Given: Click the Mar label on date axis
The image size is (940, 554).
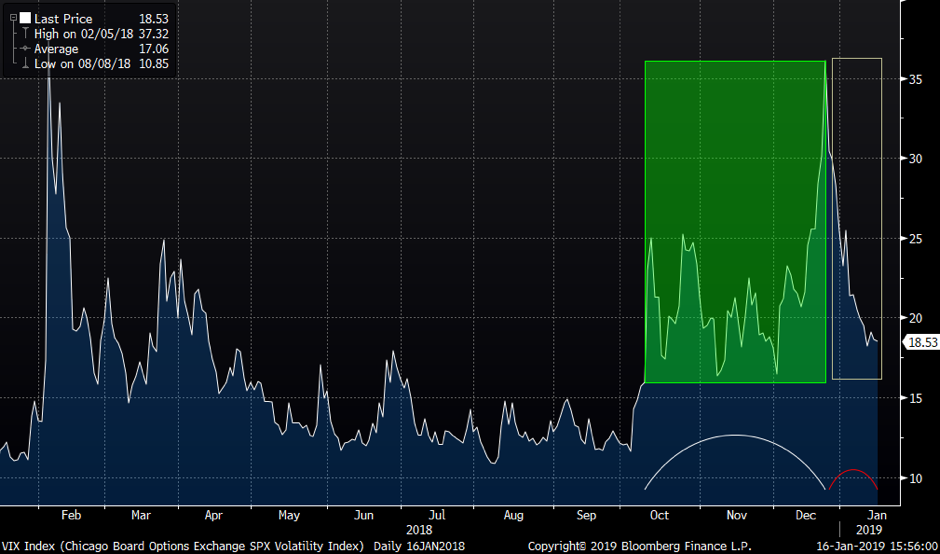Looking at the screenshot, I should [141, 516].
